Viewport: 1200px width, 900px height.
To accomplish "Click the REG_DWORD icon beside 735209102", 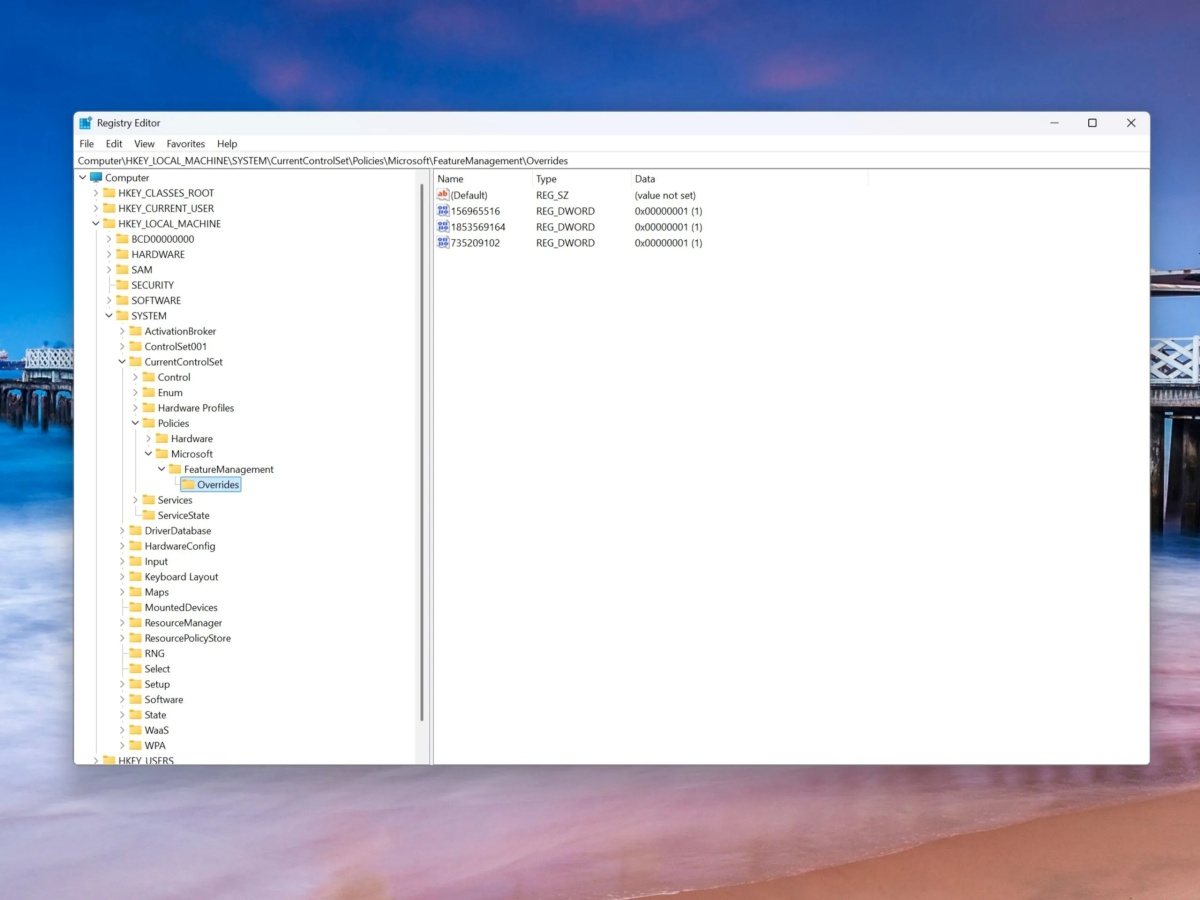I will (x=442, y=243).
